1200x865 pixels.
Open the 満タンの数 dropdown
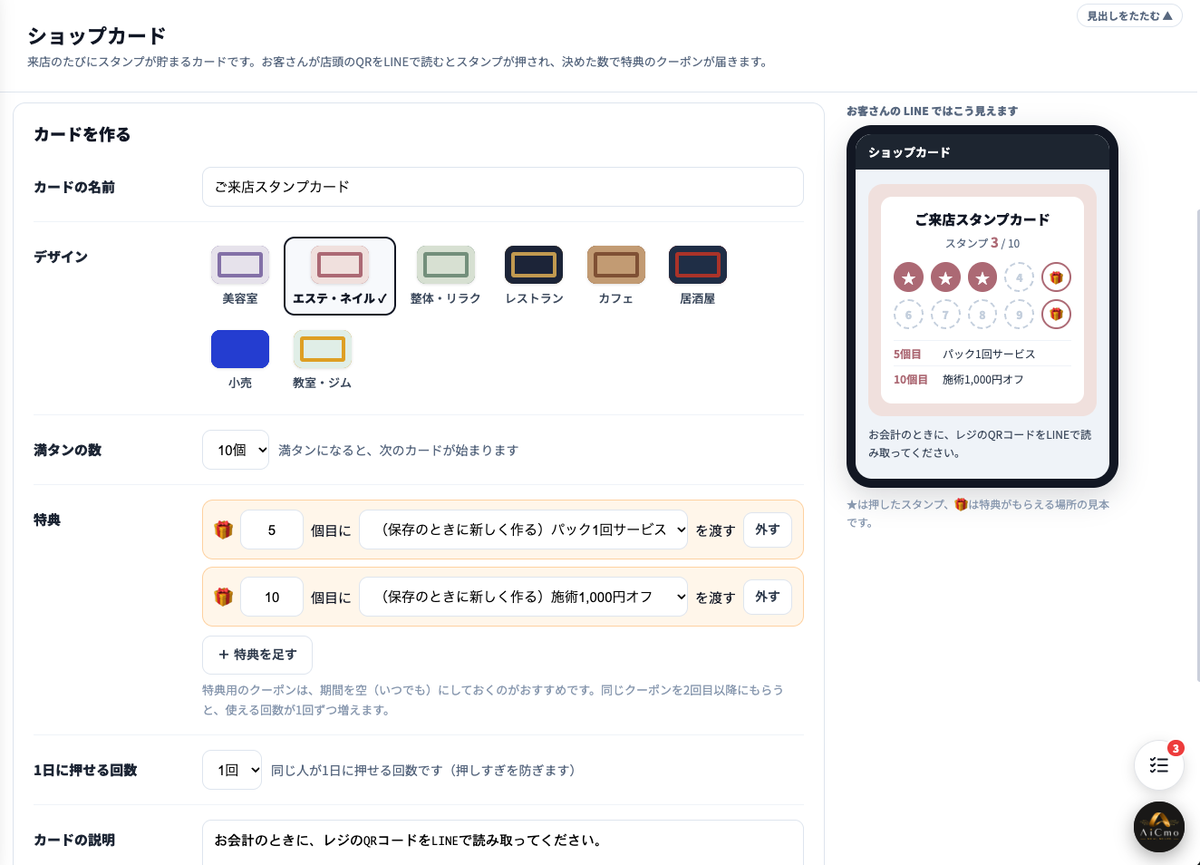(x=235, y=450)
